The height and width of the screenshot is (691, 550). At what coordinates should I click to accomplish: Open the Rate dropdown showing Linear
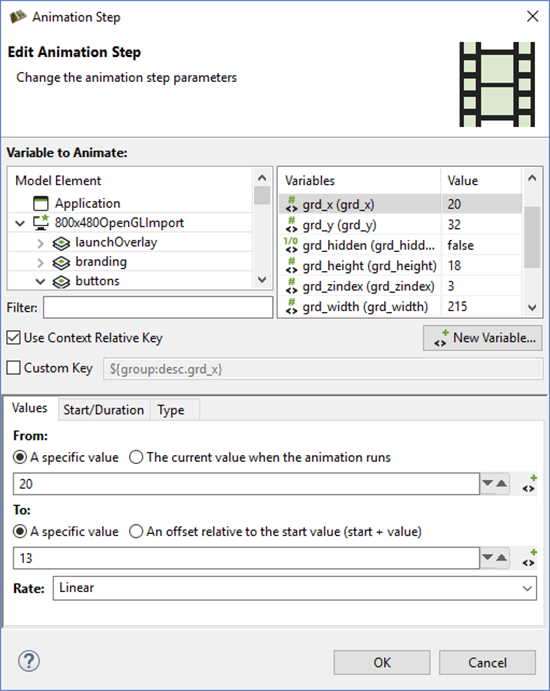295,588
